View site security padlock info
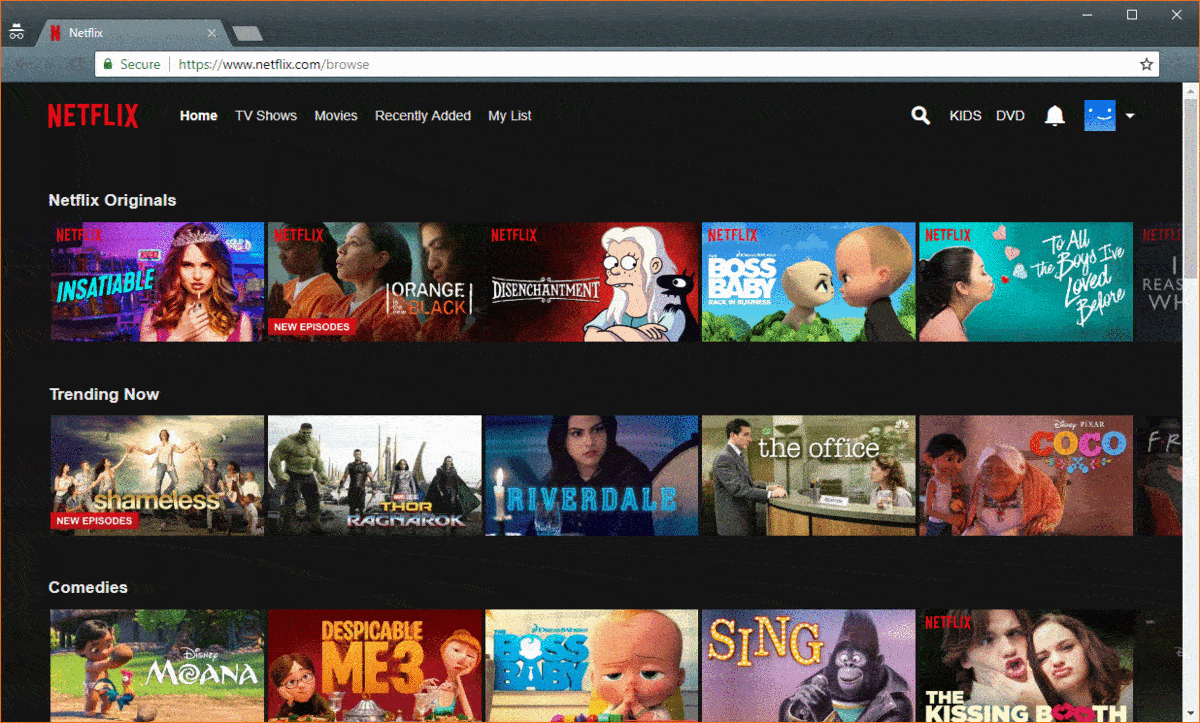Screen dimensions: 1200x723 [109, 64]
